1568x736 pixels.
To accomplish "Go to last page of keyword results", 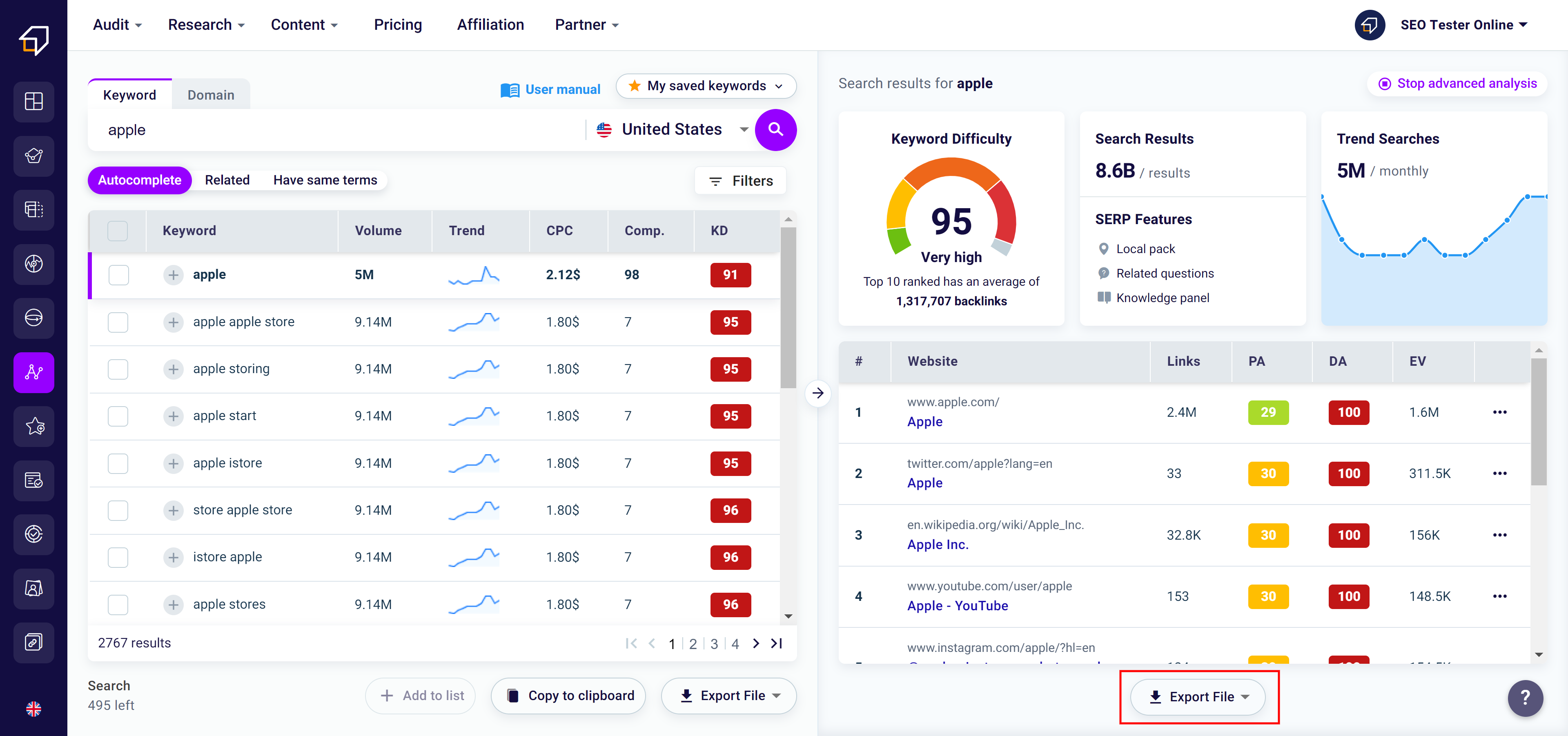I will click(x=777, y=644).
